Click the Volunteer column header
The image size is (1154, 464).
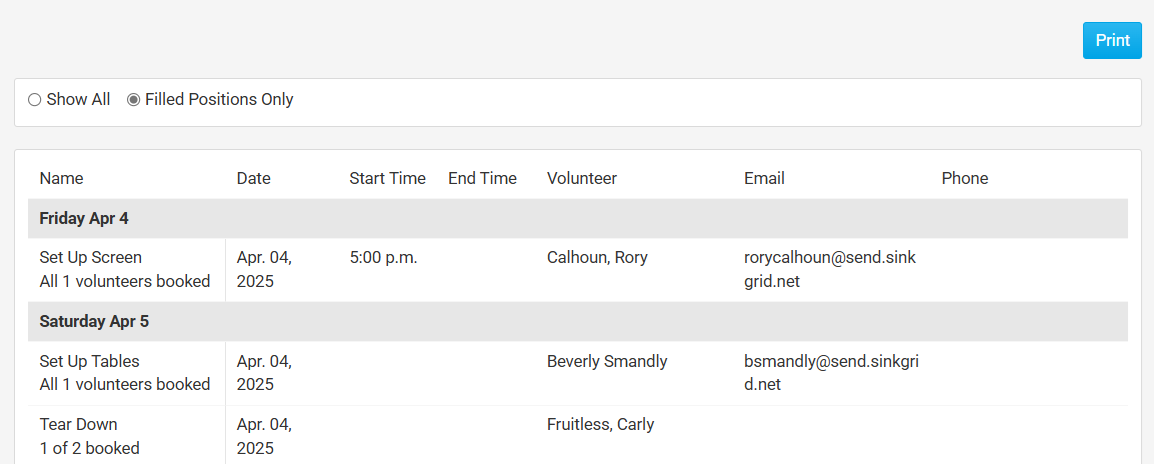click(x=582, y=179)
